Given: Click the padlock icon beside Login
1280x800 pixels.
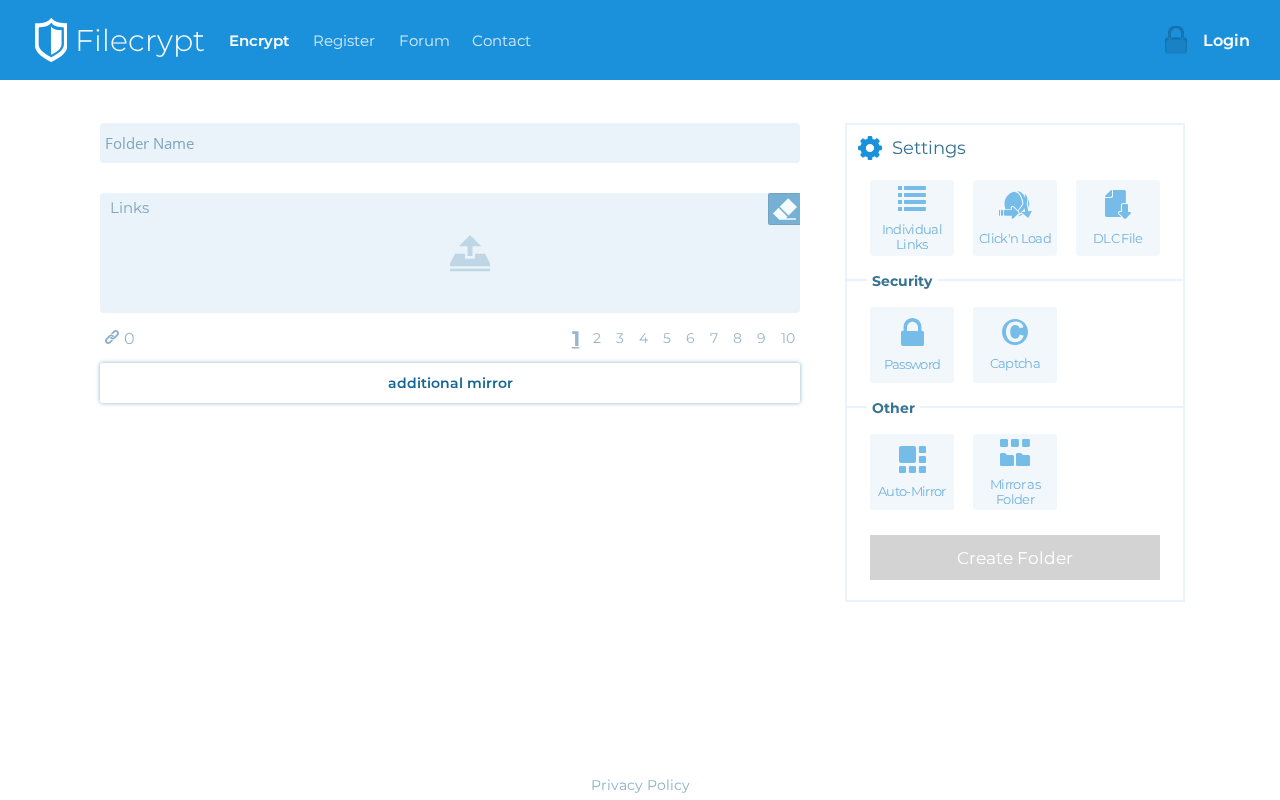Looking at the screenshot, I should pyautogui.click(x=1176, y=40).
